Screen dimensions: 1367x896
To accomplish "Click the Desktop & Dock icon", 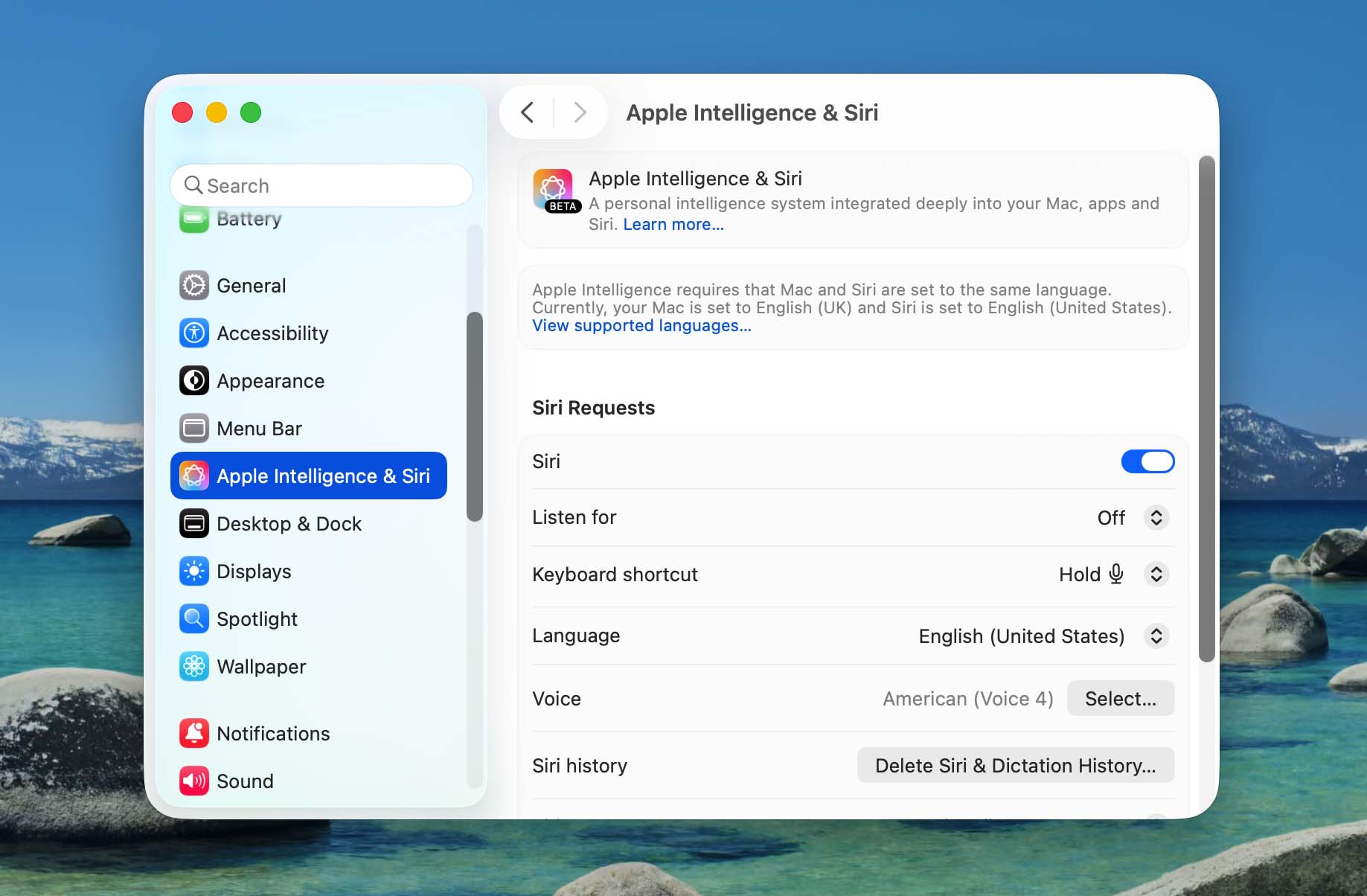I will [x=194, y=524].
